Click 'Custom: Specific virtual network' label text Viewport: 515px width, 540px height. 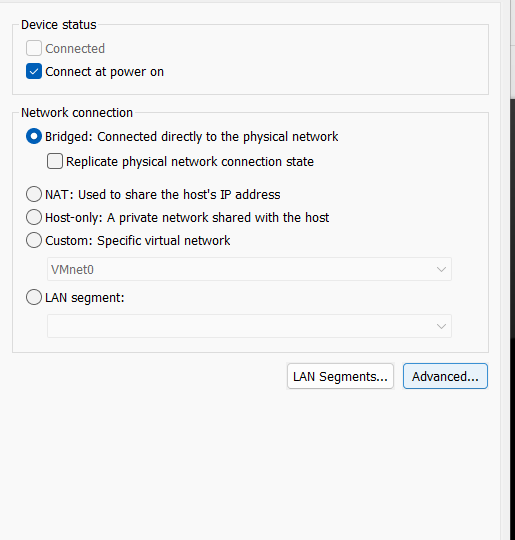[x=138, y=240]
